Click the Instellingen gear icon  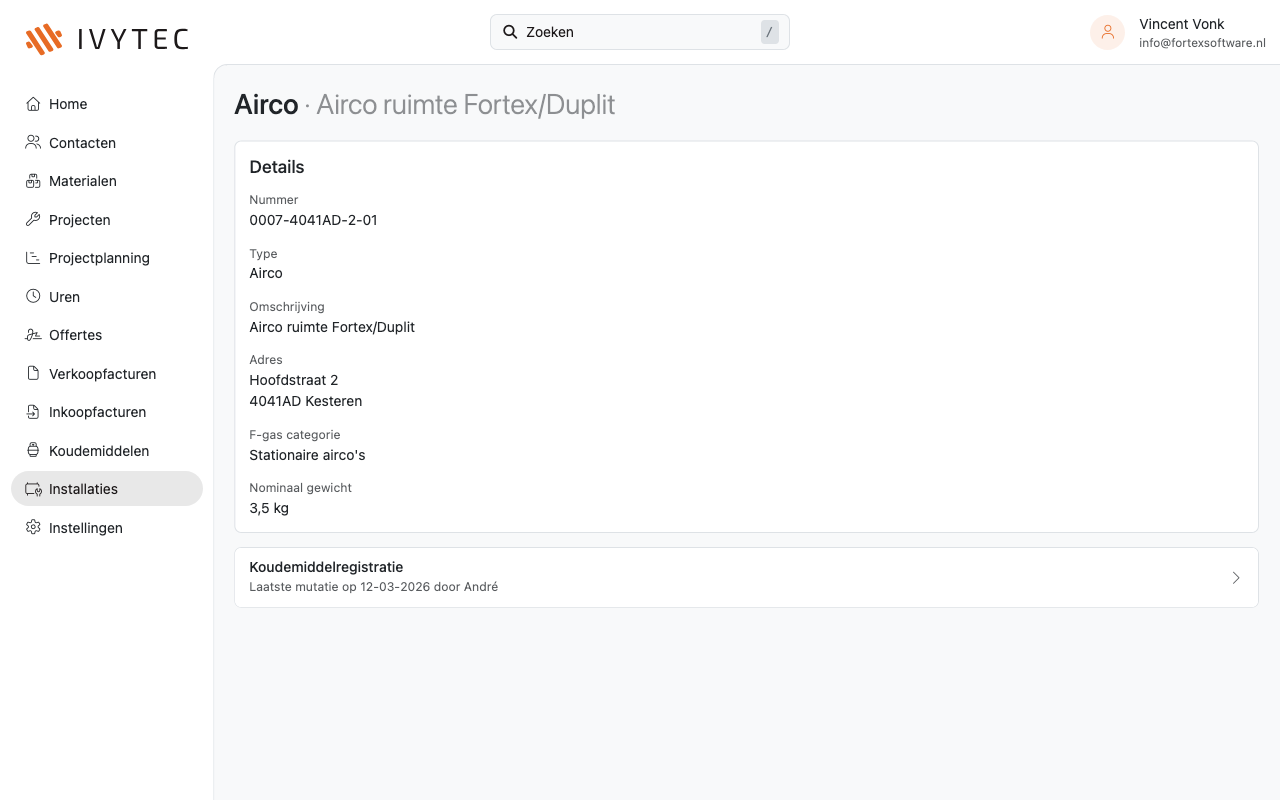pyautogui.click(x=33, y=527)
